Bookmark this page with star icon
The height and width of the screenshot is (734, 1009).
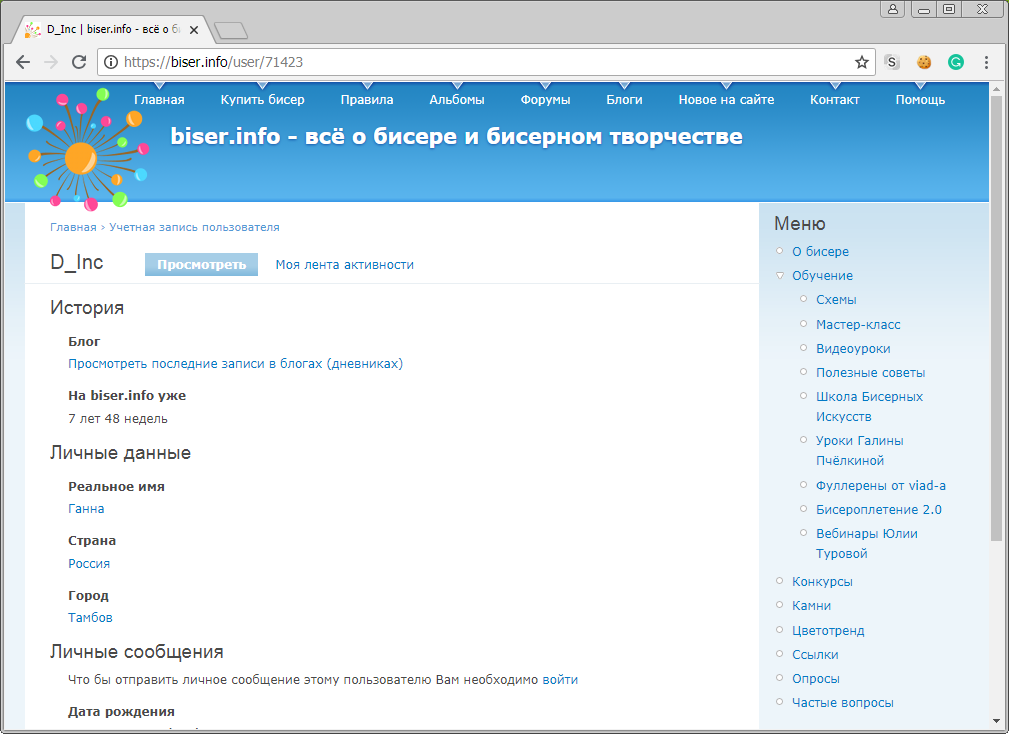tap(861, 62)
